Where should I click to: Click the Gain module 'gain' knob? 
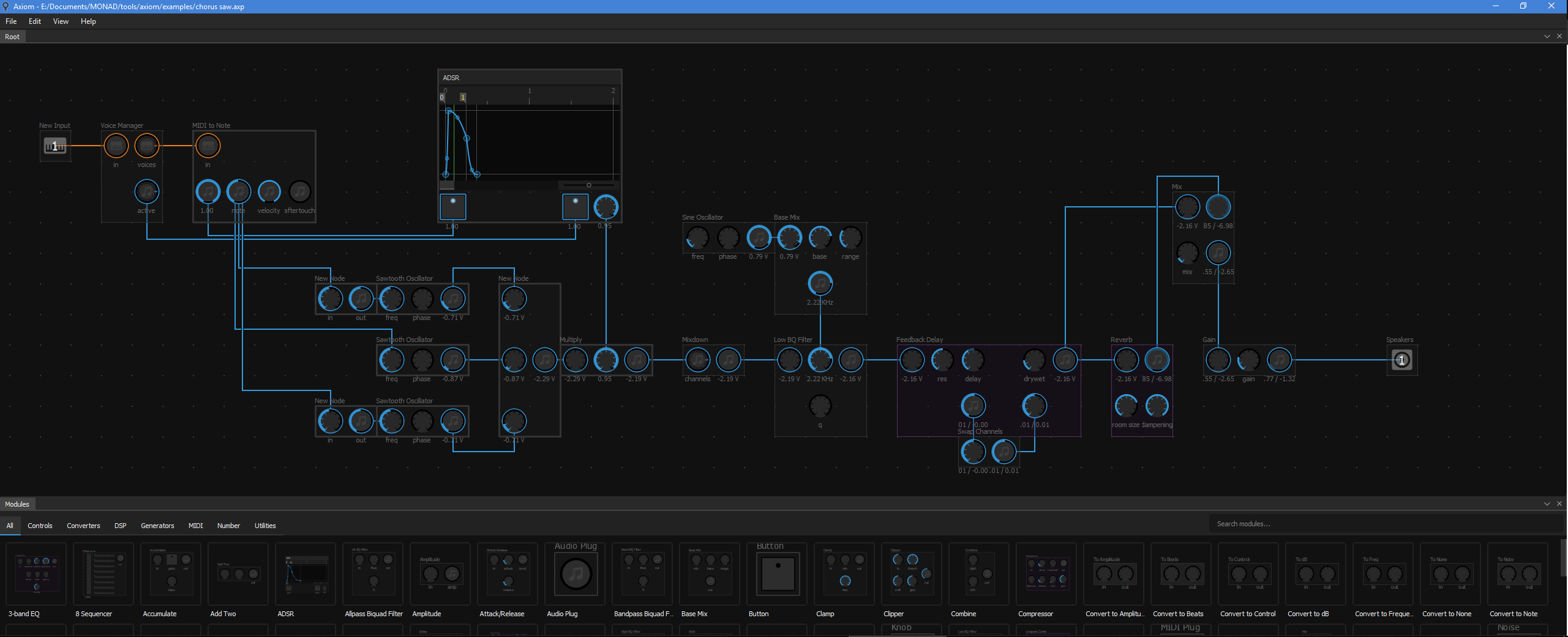(x=1248, y=360)
